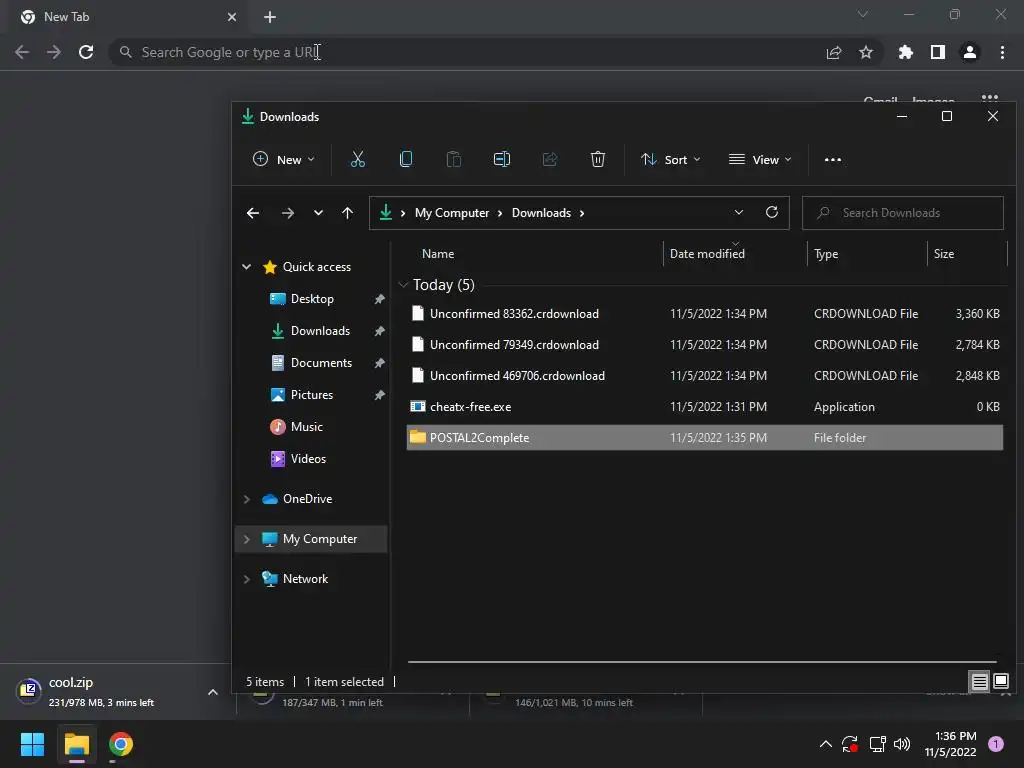
Task: Select Videos in the sidebar
Action: [x=308, y=458]
